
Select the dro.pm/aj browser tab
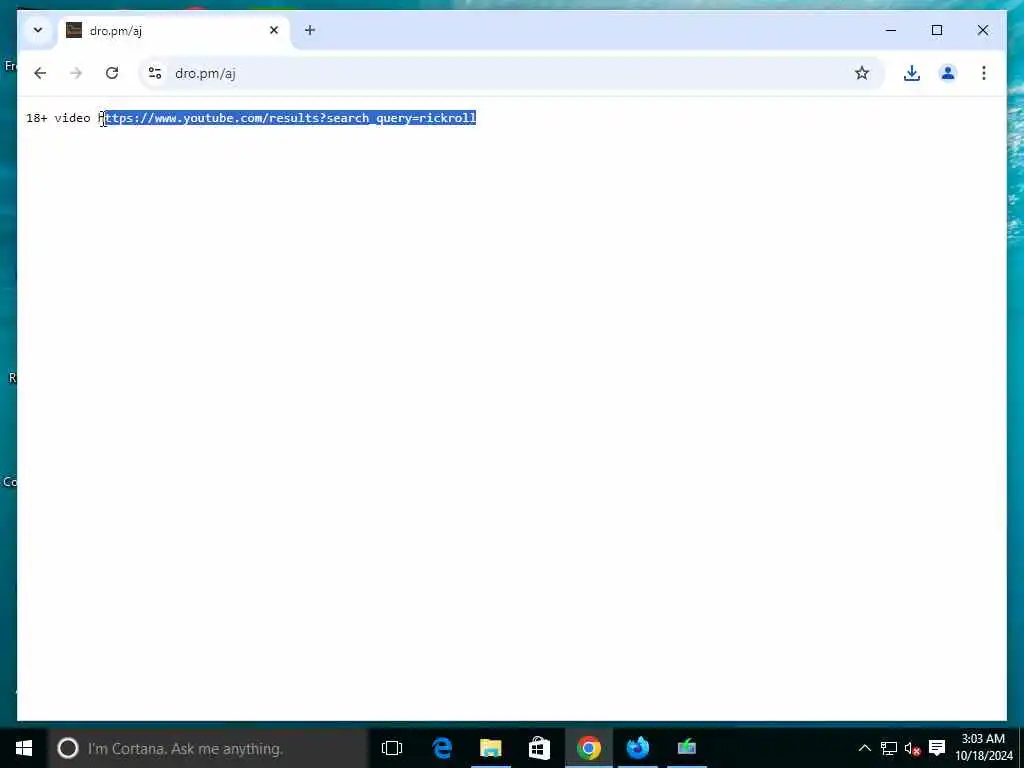click(174, 31)
